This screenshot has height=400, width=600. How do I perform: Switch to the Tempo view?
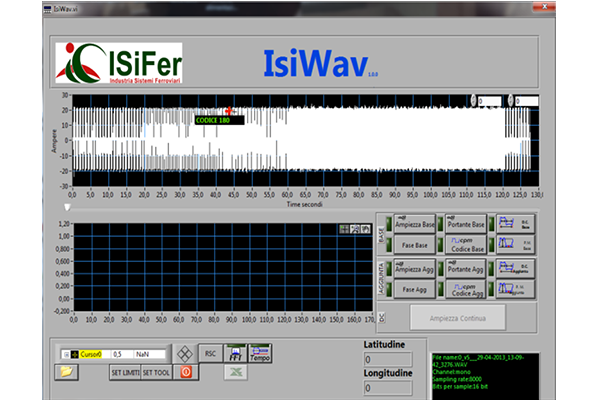click(260, 353)
